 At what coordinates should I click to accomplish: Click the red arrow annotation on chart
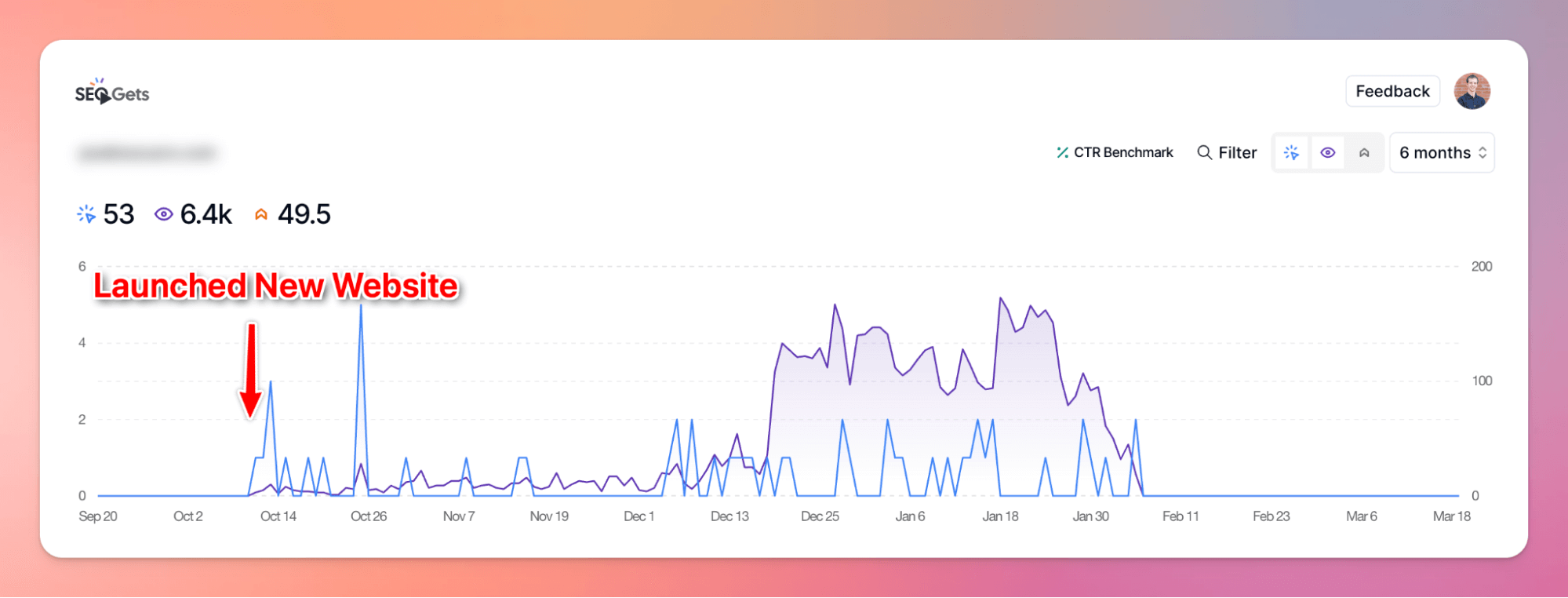pyautogui.click(x=251, y=369)
